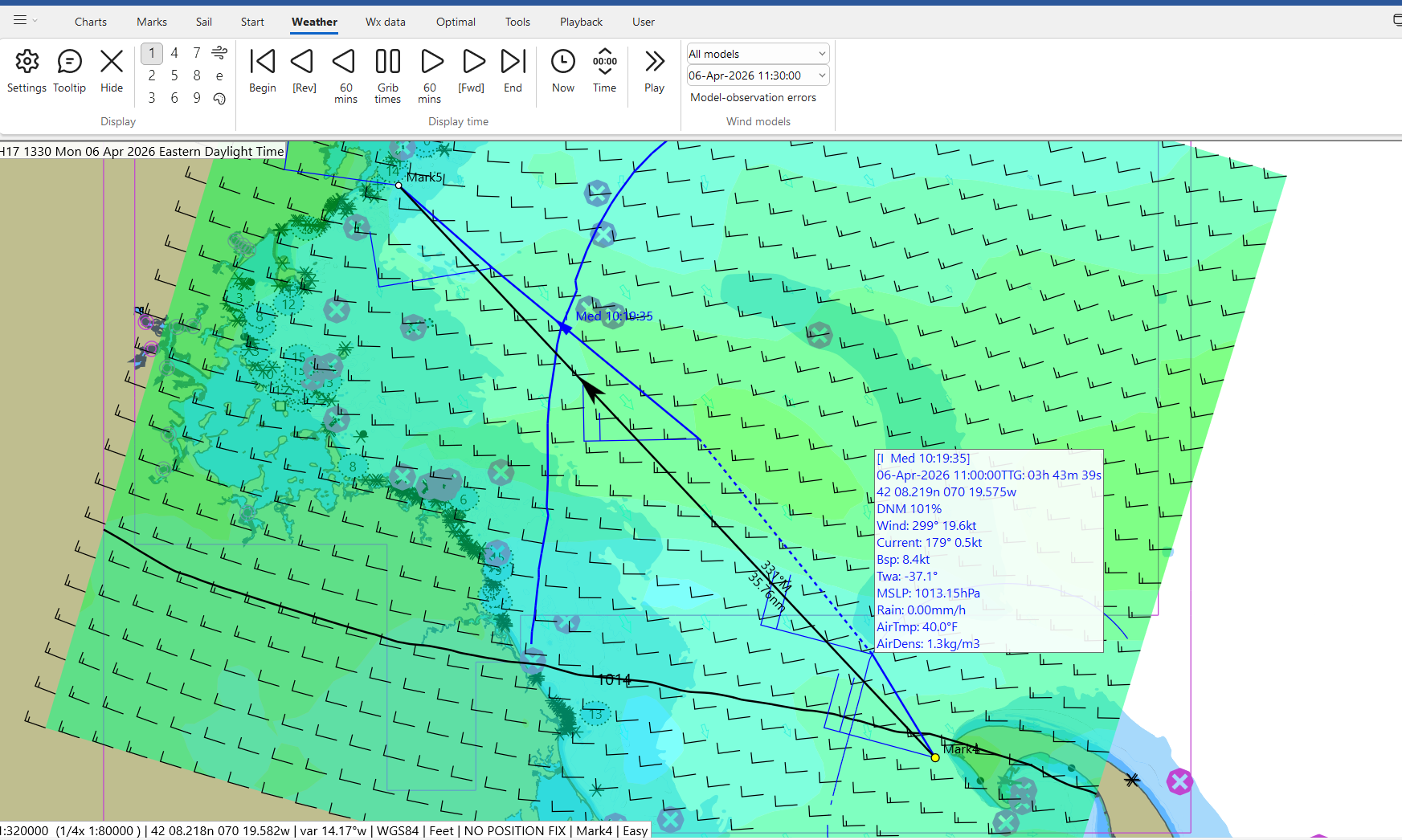Click the Mark4 yellow waypoint
This screenshot has width=1402, height=840.
click(935, 757)
